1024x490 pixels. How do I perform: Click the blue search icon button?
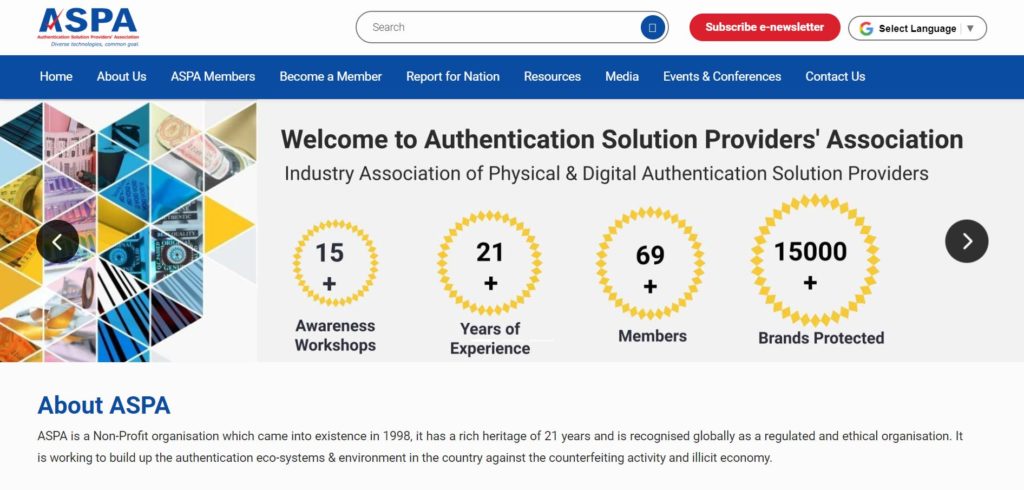pos(652,27)
